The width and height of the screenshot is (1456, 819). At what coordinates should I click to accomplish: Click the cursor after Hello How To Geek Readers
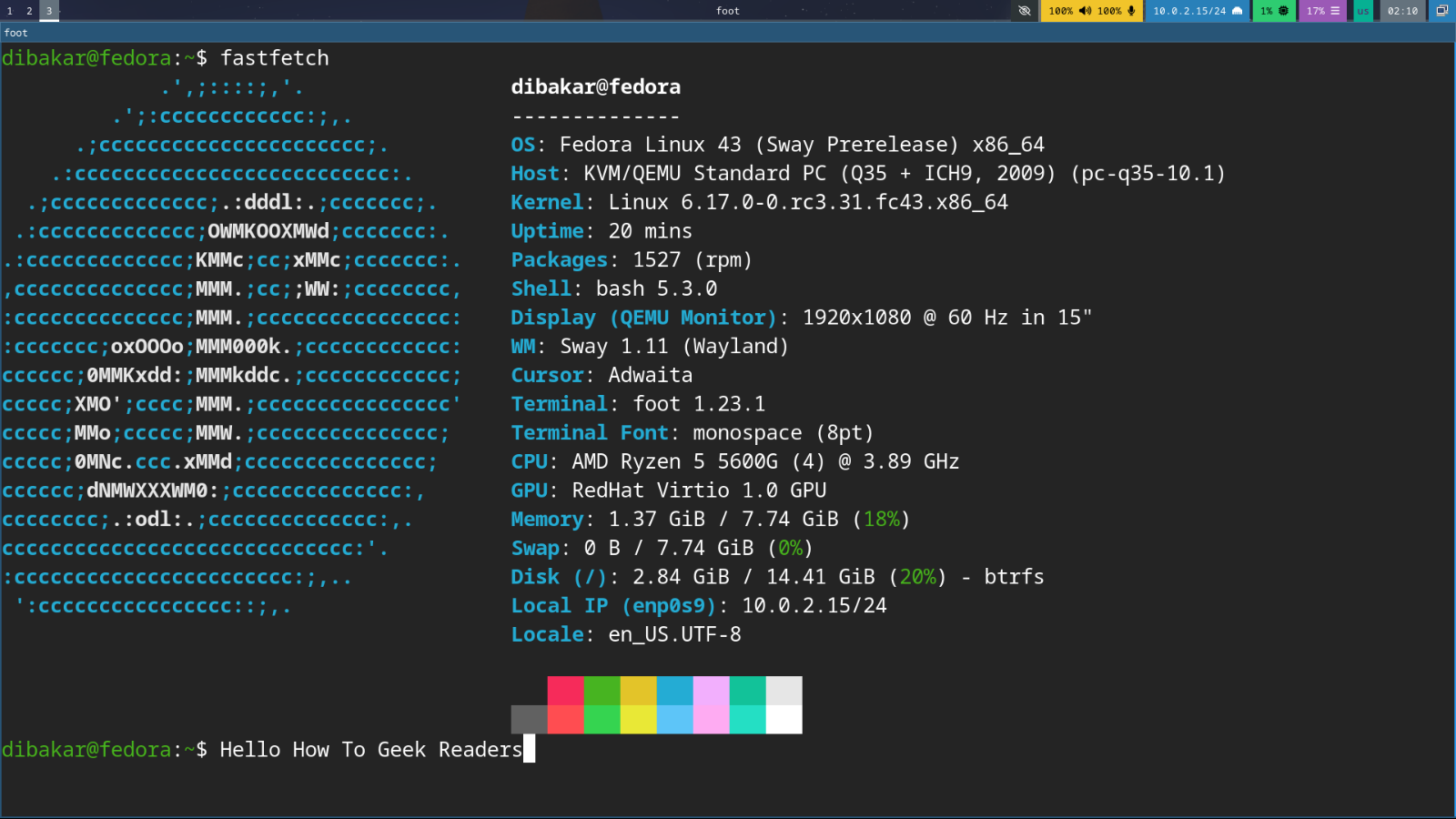tap(528, 749)
